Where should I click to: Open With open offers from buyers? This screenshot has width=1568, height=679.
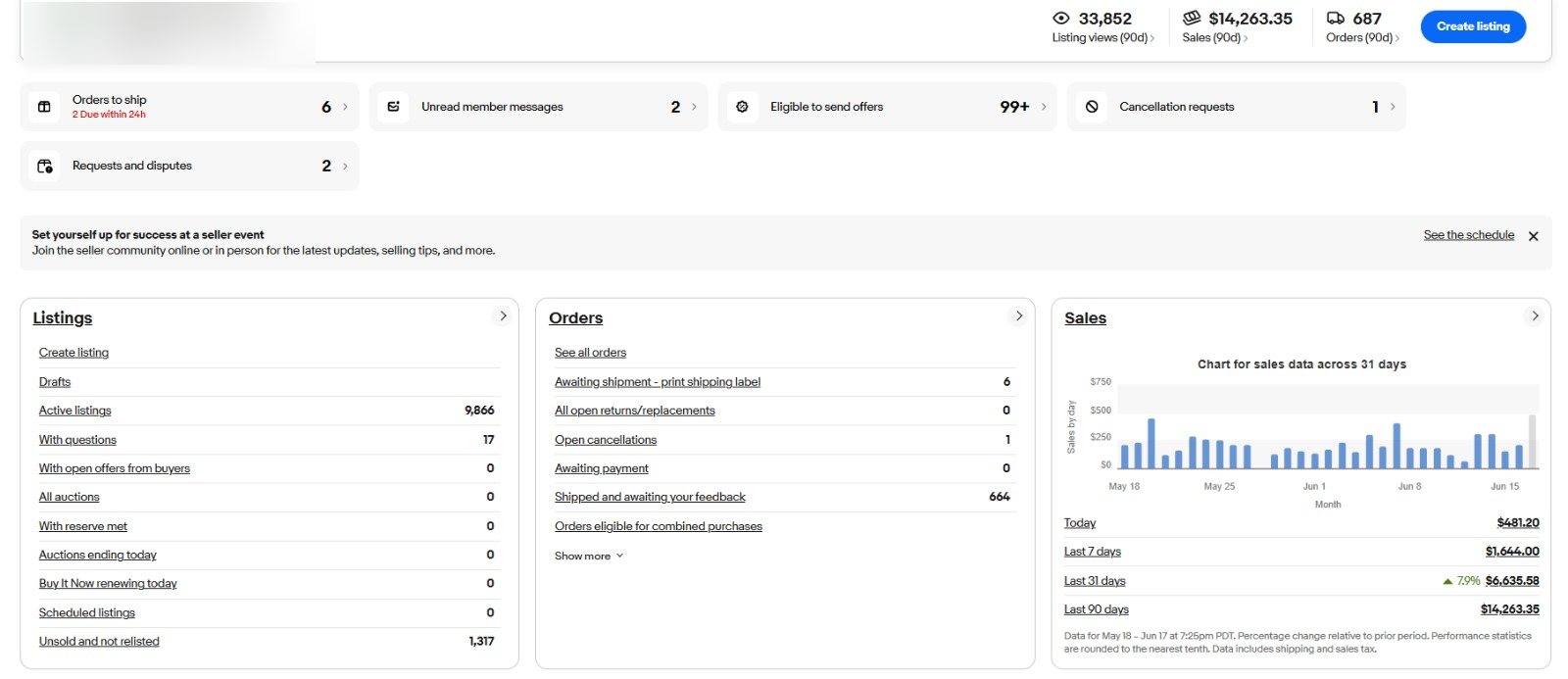point(115,468)
